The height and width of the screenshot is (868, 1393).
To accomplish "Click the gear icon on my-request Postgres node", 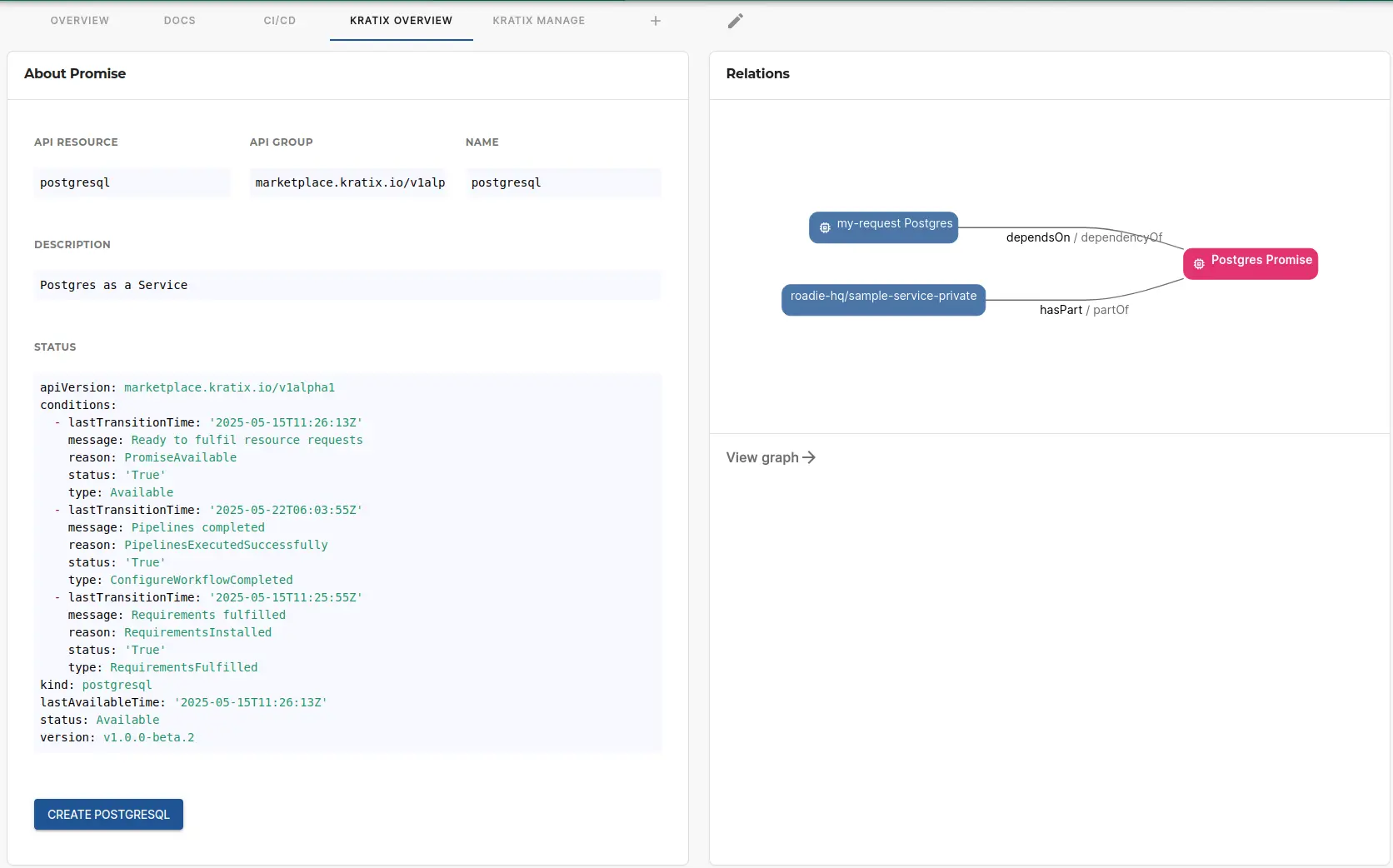I will click(824, 227).
